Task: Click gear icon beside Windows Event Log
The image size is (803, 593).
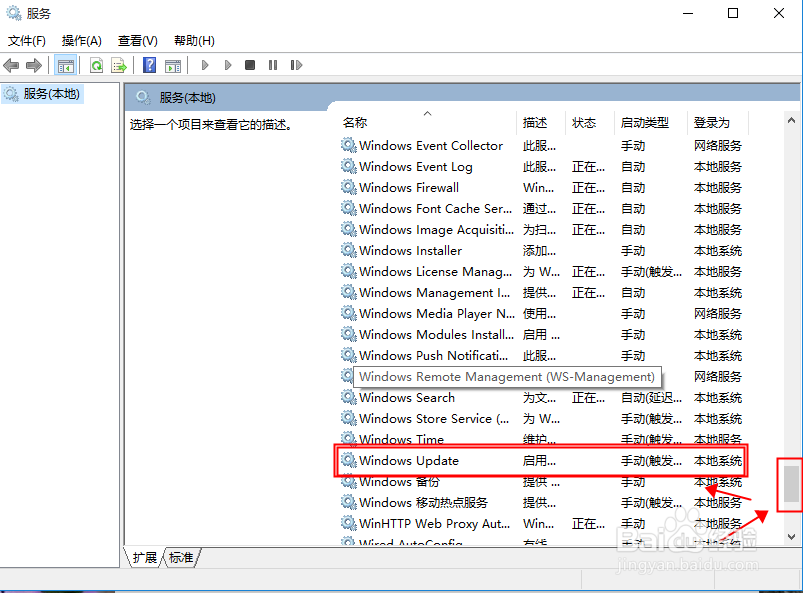Action: 349,166
